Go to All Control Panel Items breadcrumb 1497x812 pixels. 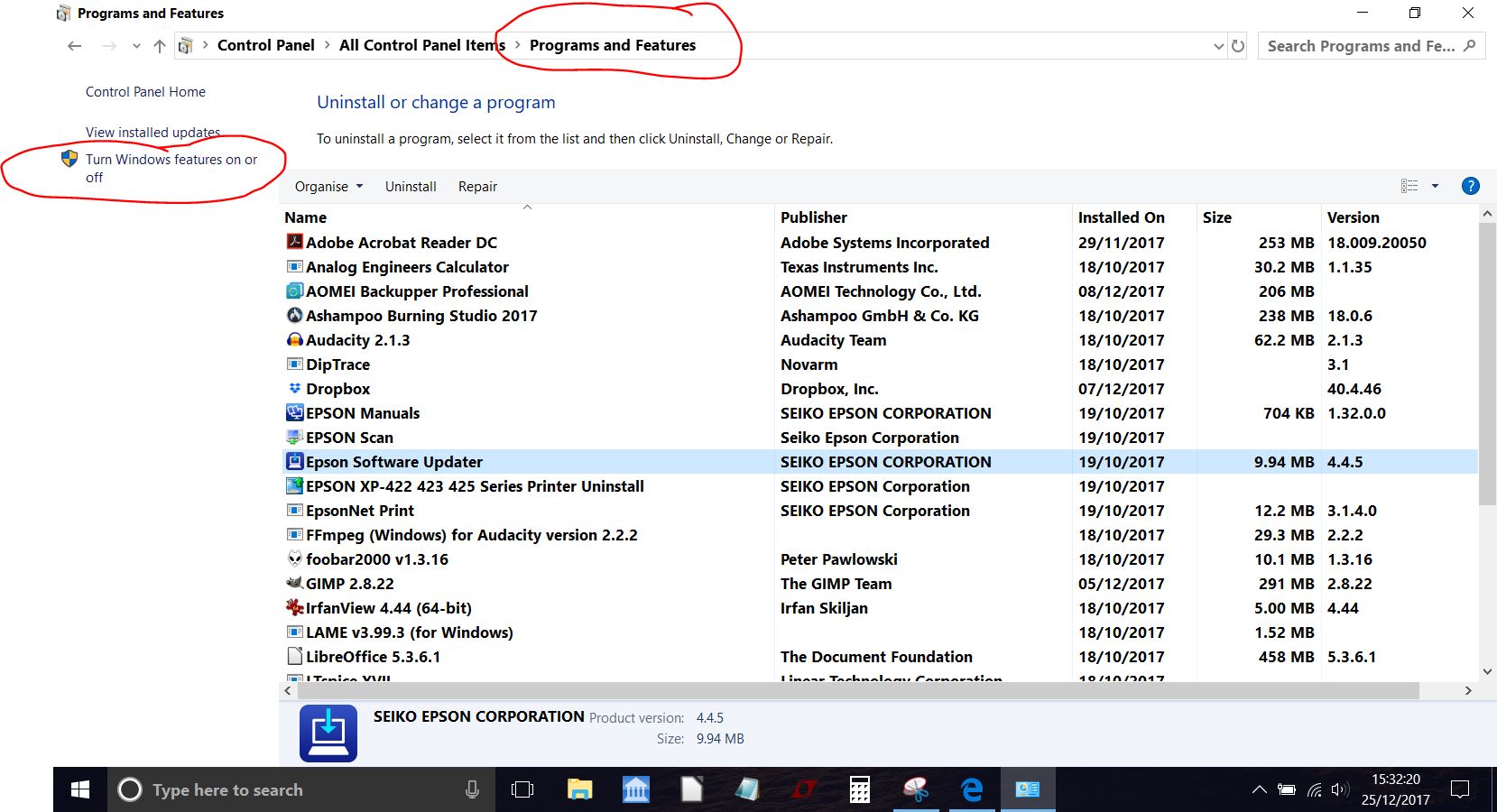pos(421,45)
